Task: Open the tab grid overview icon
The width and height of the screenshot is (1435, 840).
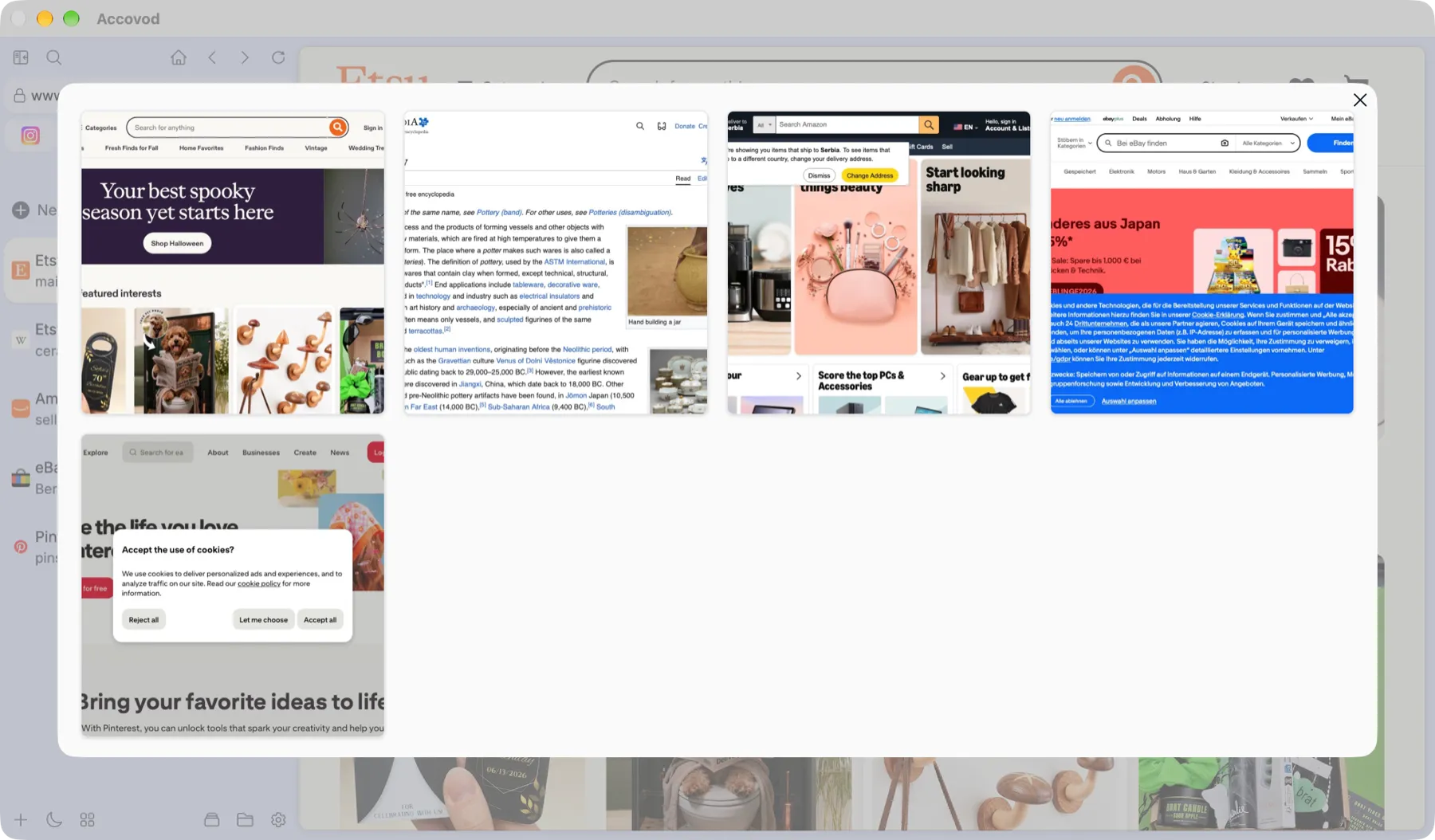Action: (x=88, y=819)
